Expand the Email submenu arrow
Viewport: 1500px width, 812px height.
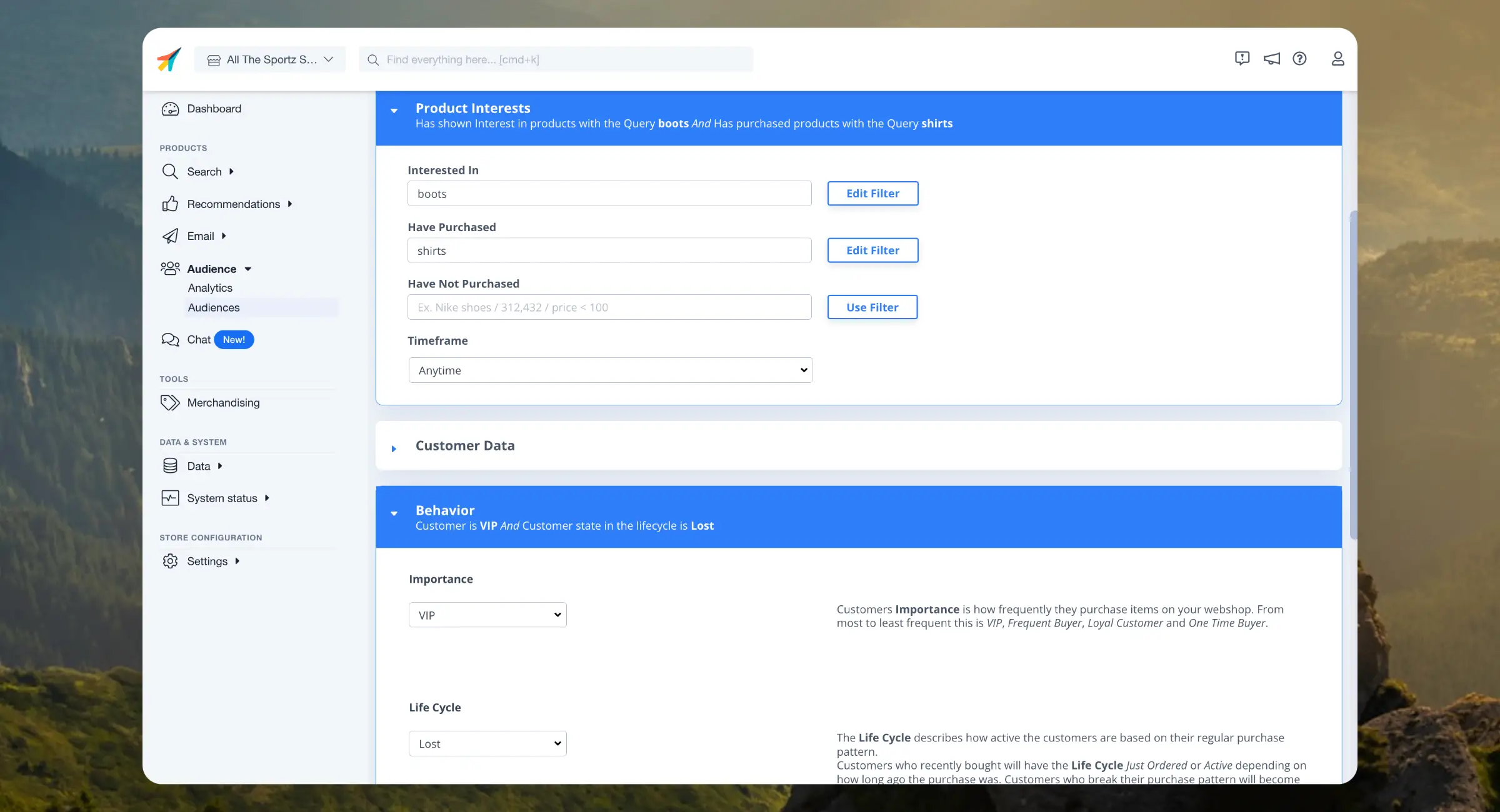pyautogui.click(x=224, y=235)
